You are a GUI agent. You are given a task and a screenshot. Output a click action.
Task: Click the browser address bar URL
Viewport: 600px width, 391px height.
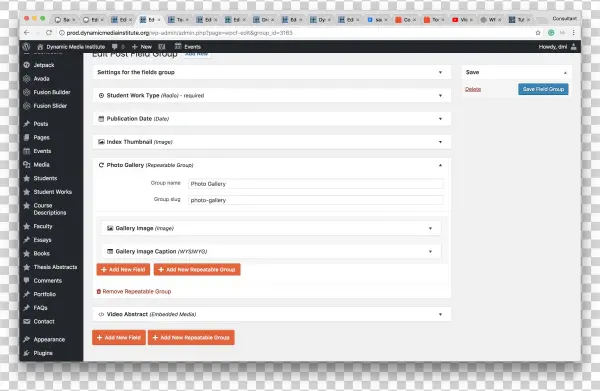pyautogui.click(x=179, y=33)
